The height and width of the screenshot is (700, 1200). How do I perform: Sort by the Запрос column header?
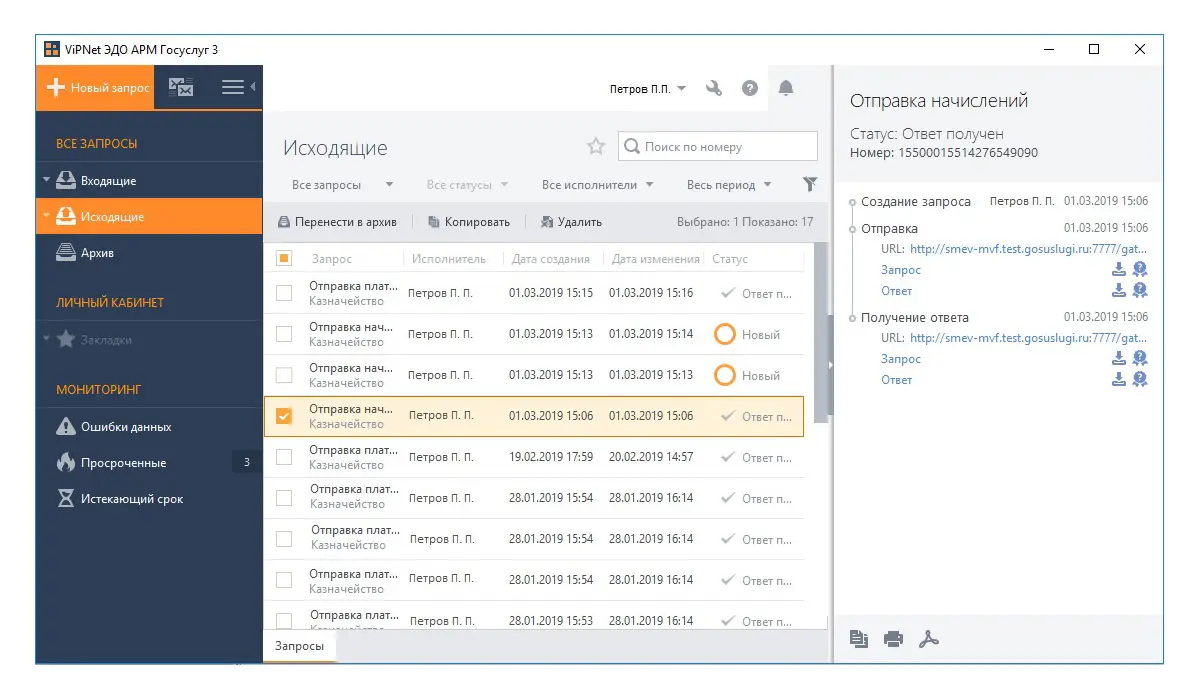coord(332,259)
